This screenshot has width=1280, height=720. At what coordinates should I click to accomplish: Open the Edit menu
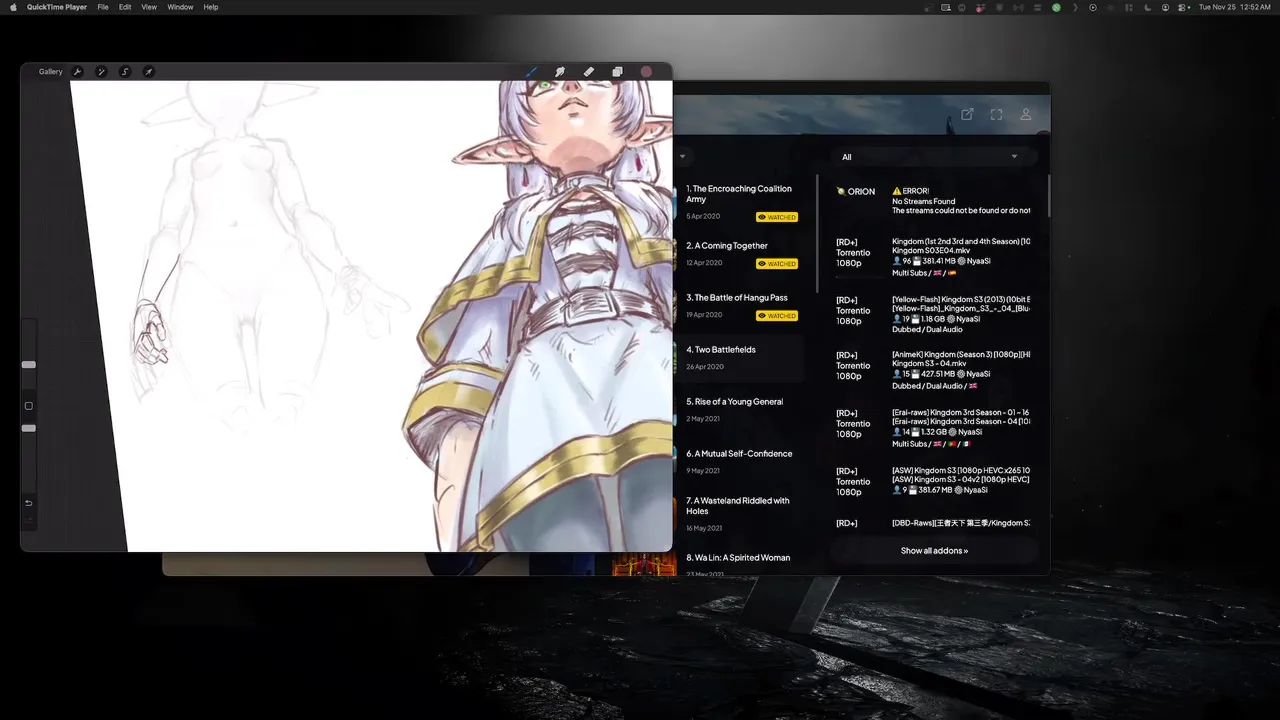(125, 7)
